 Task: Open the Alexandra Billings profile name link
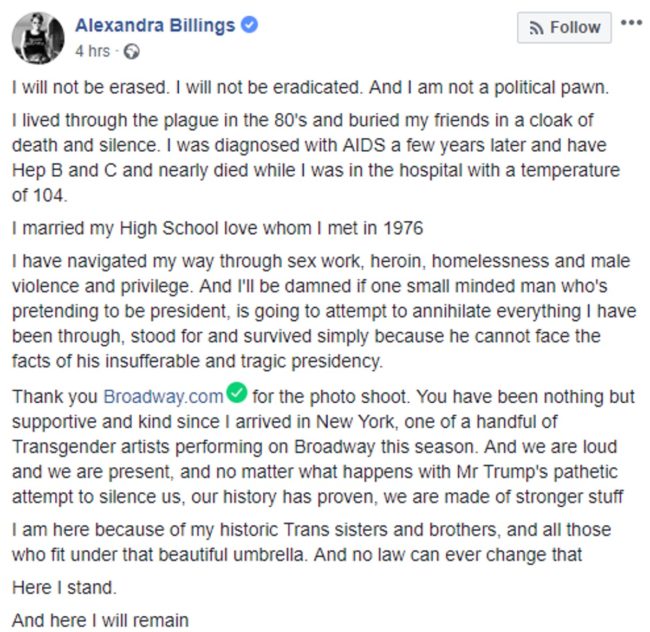pyautogui.click(x=157, y=24)
